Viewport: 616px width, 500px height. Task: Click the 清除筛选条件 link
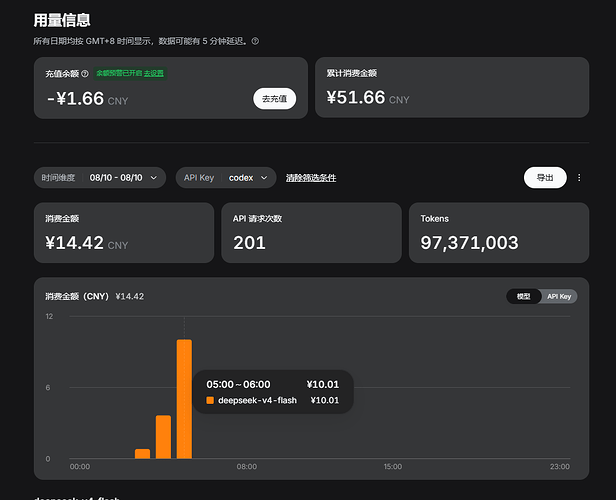[311, 178]
